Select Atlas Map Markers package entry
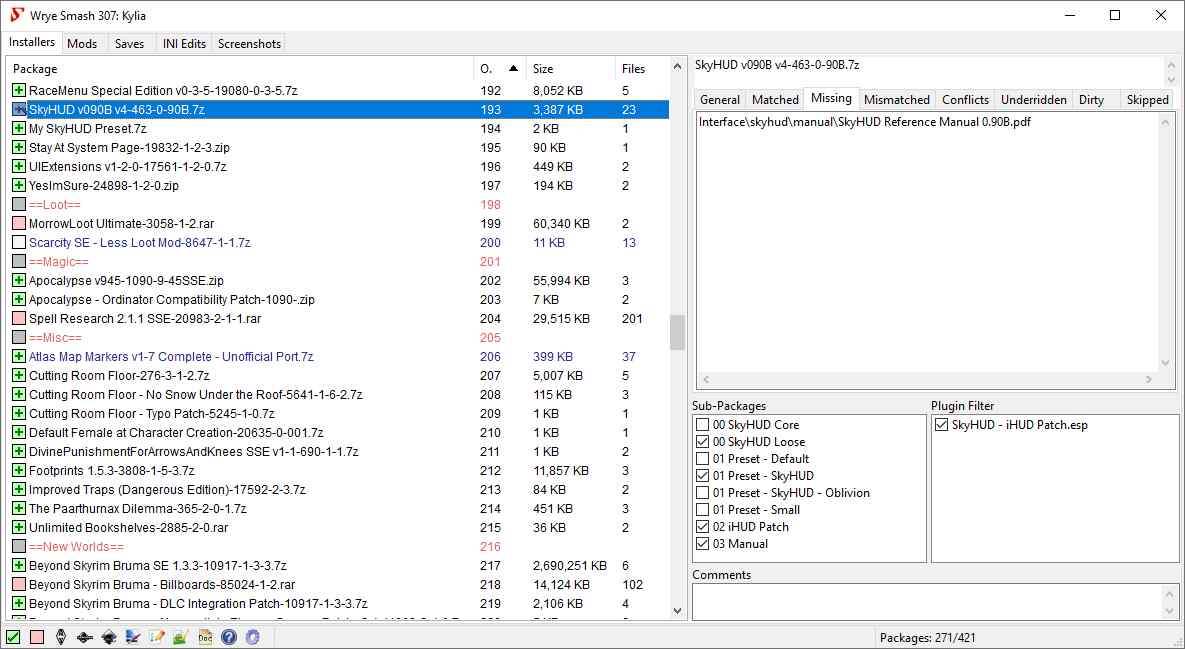The width and height of the screenshot is (1185, 649). tap(170, 357)
